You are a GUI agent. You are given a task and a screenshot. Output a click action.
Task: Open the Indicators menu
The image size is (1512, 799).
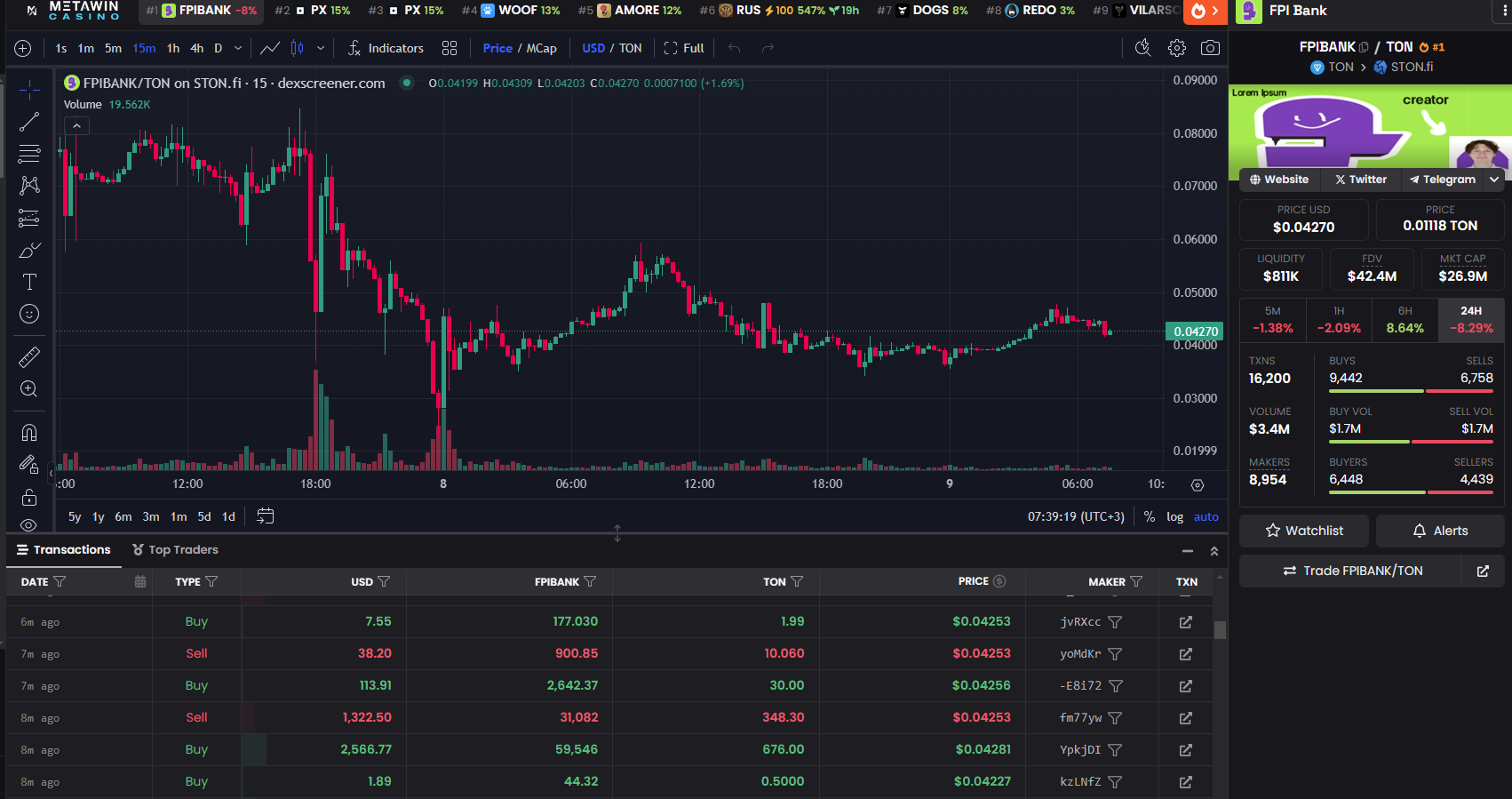(386, 48)
